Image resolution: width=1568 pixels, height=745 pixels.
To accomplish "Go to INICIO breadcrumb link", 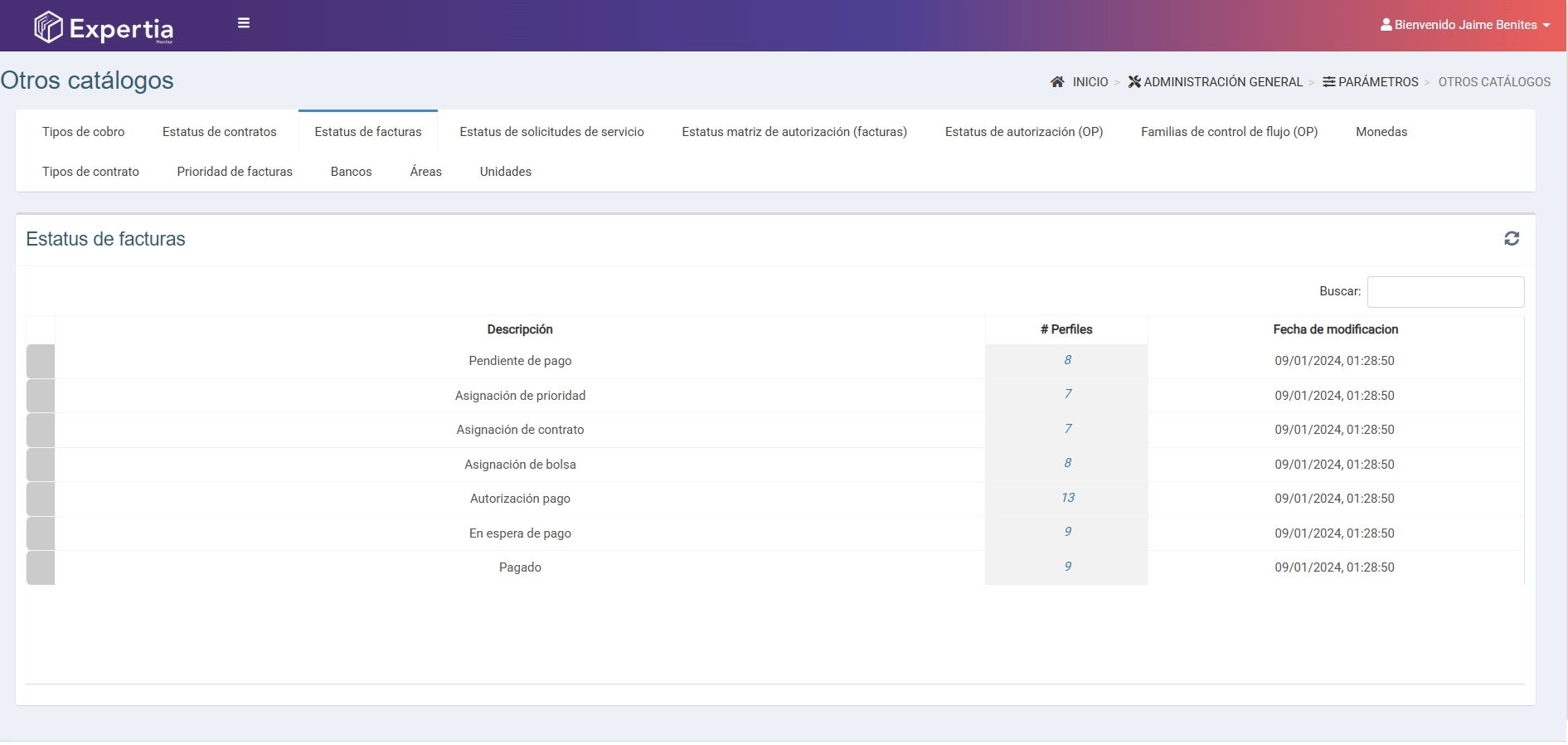I will [1090, 82].
